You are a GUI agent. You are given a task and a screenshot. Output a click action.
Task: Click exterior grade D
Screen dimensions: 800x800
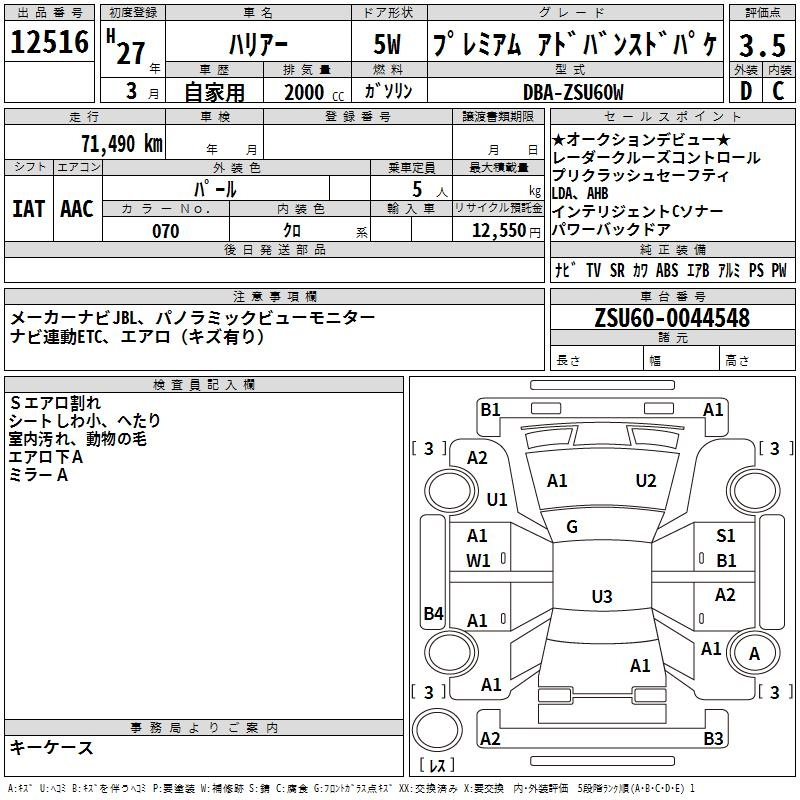coord(746,91)
